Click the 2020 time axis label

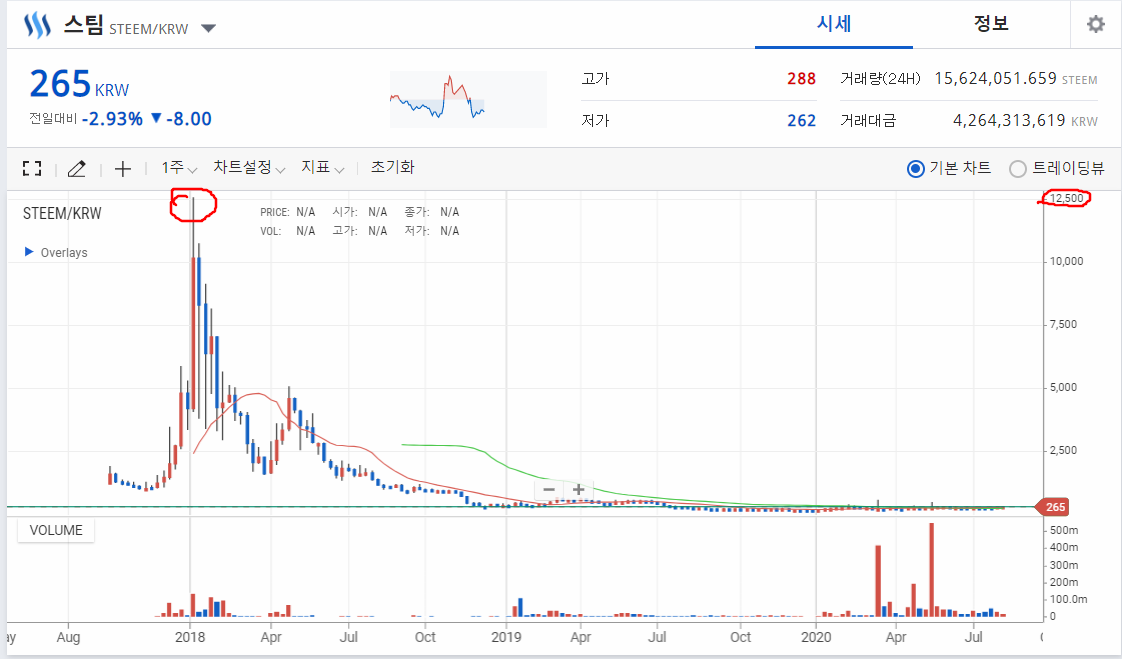click(816, 637)
